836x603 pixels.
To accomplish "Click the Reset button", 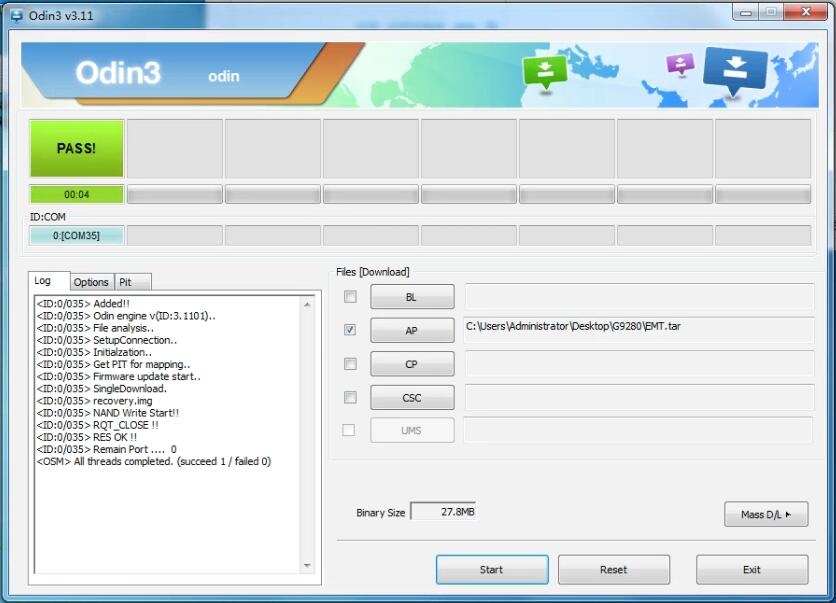I will point(614,569).
